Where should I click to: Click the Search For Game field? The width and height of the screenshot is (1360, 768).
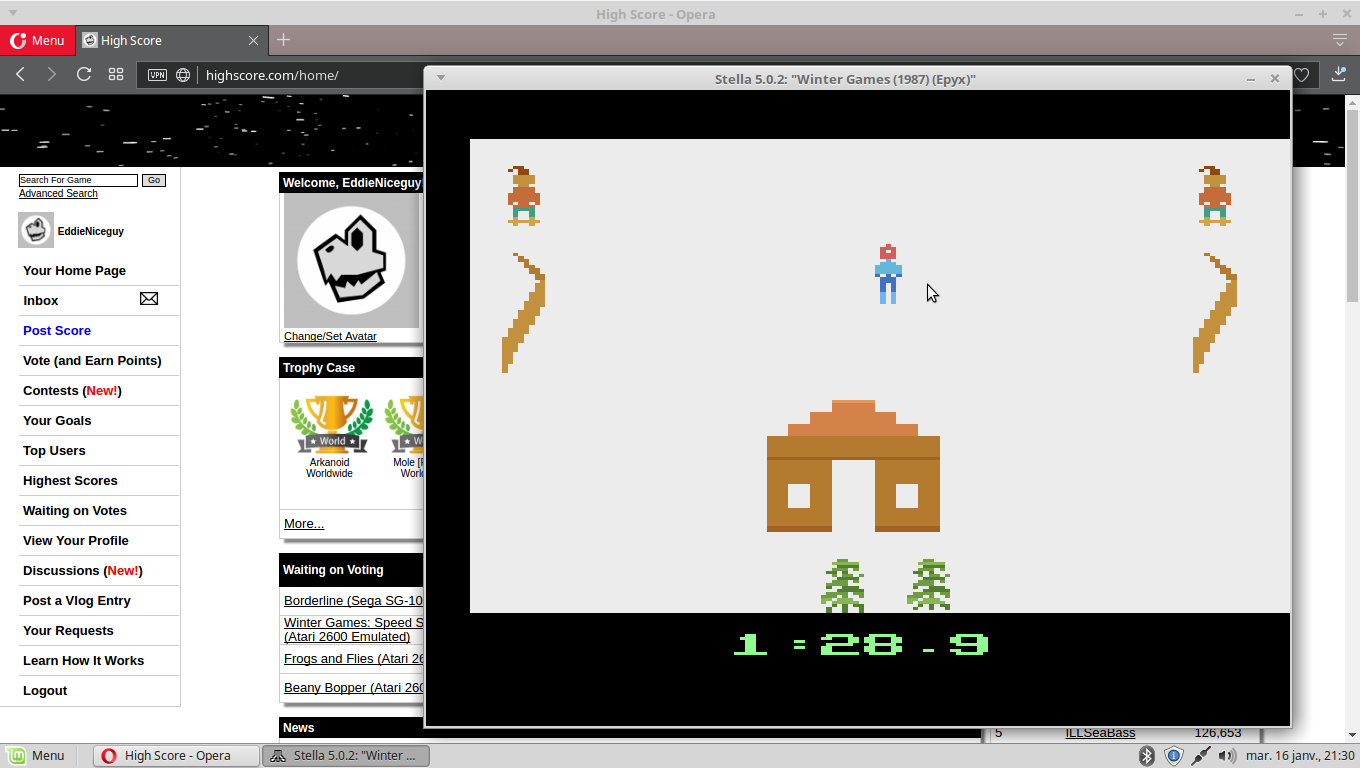pyautogui.click(x=78, y=180)
